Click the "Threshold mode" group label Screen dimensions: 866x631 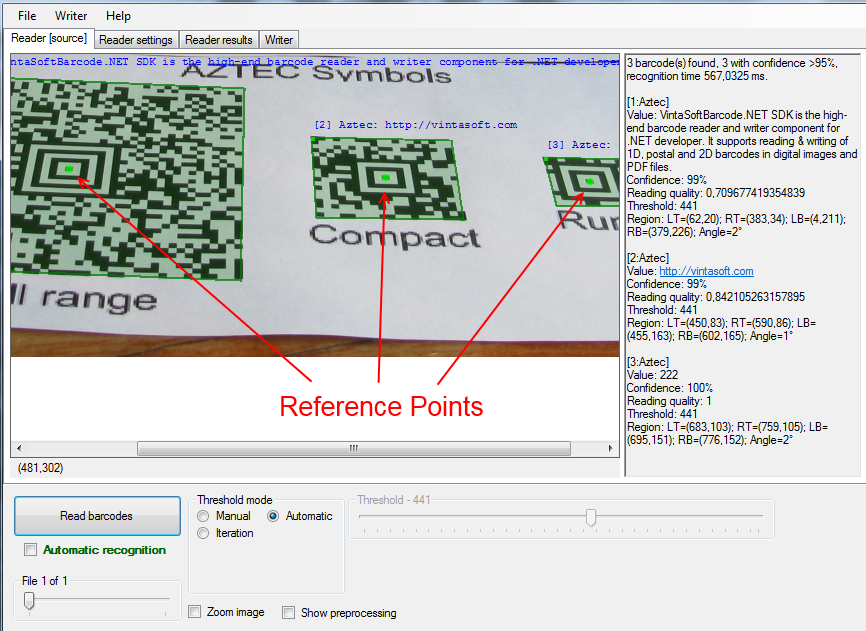[235, 500]
